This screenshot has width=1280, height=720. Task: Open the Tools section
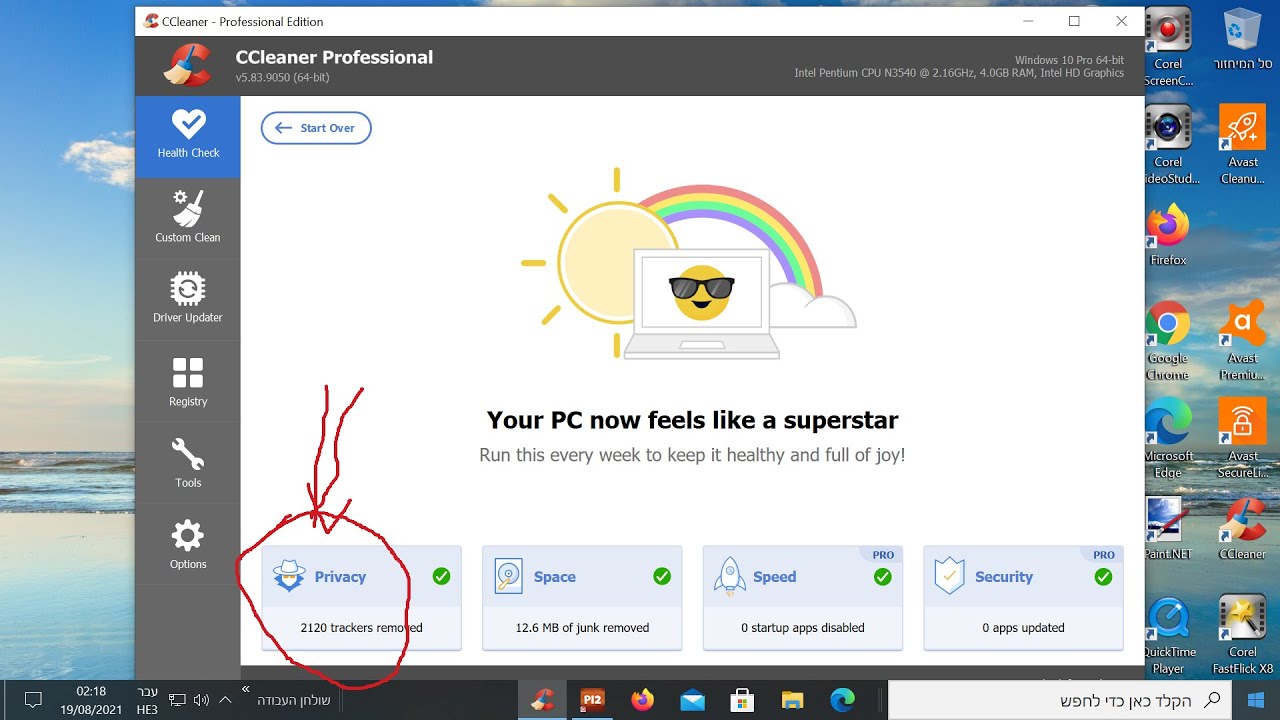tap(188, 463)
